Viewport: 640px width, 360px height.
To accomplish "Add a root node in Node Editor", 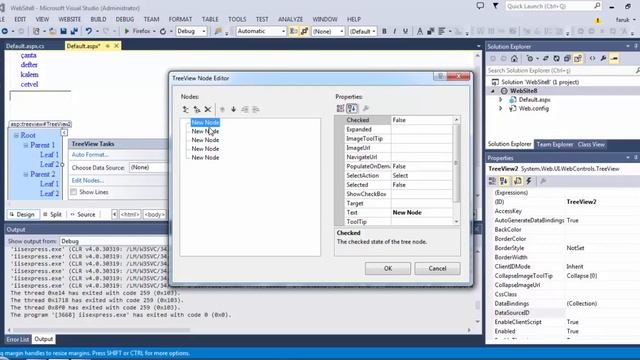I will tap(186, 109).
